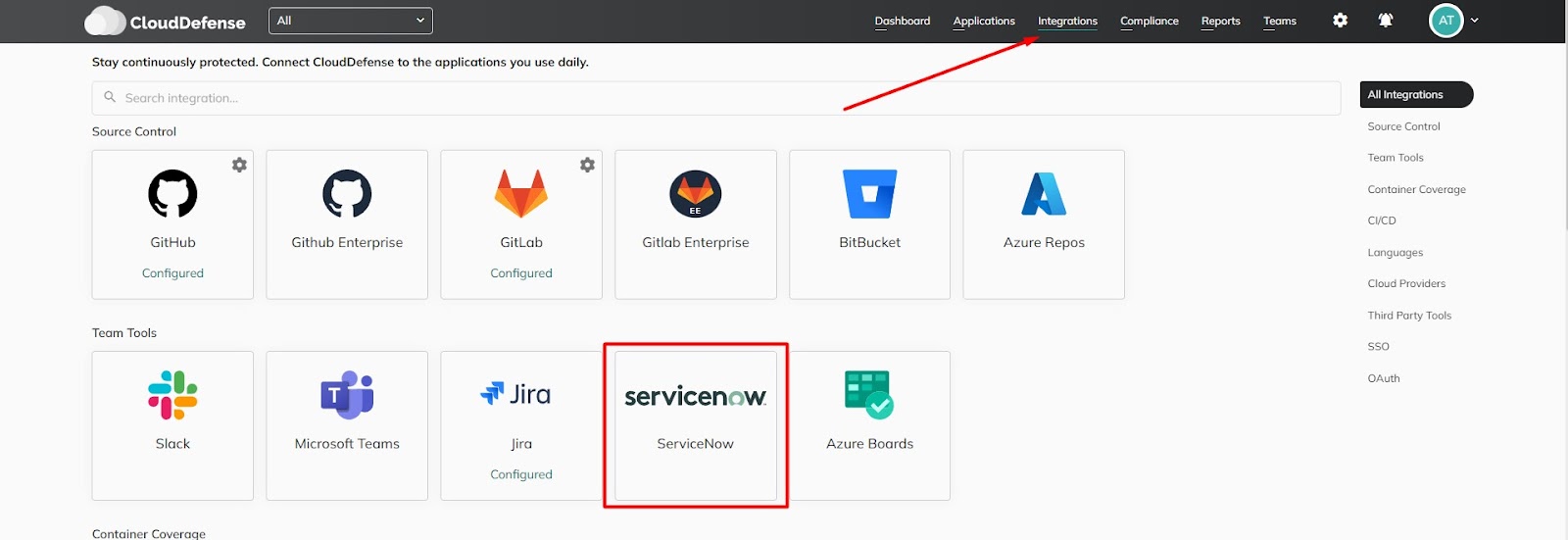The height and width of the screenshot is (540, 1568).
Task: Click the search magnifier icon
Action: tap(110, 97)
